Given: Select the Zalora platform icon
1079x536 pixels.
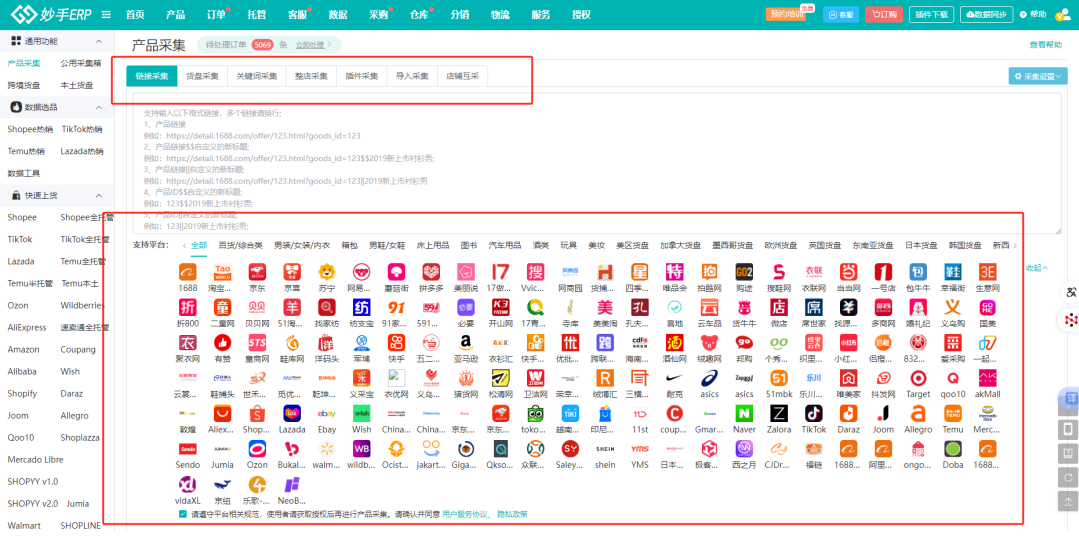Looking at the screenshot, I should click(x=779, y=414).
